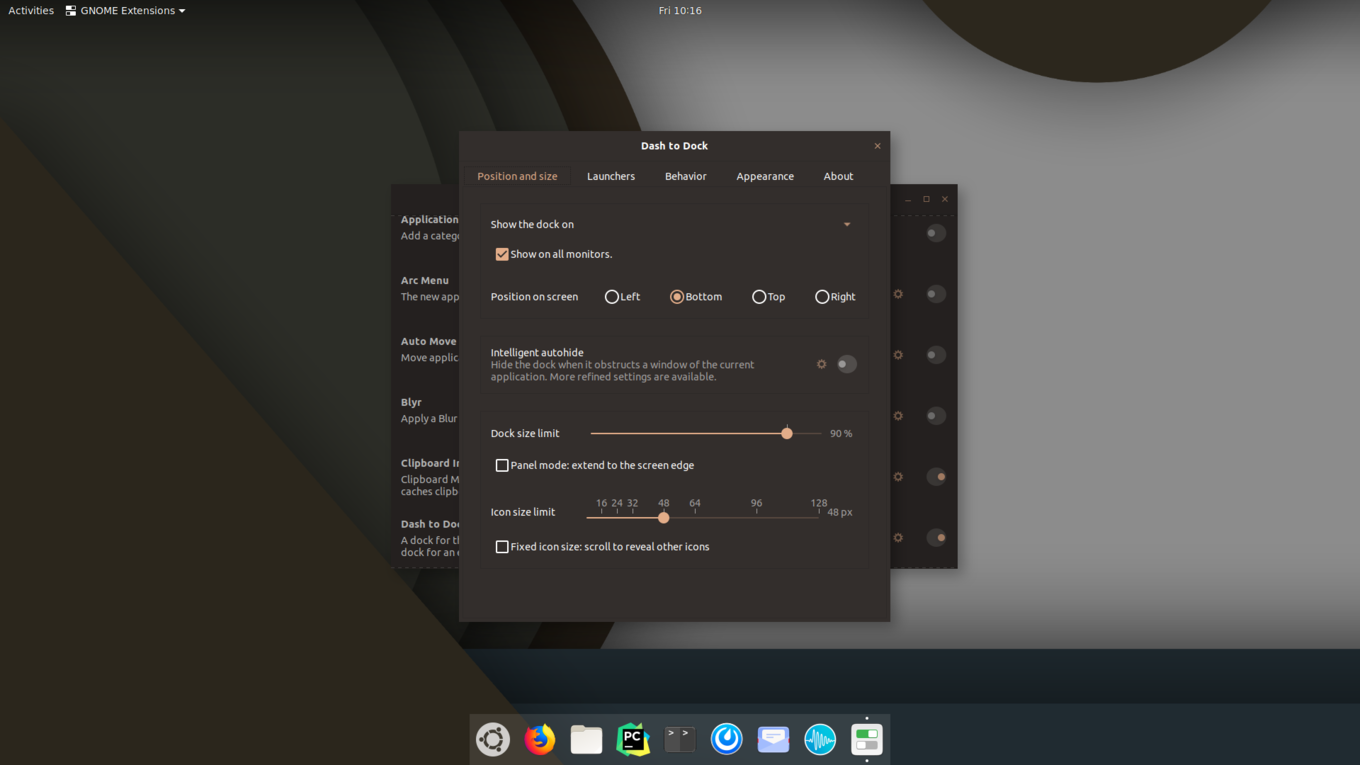Open the Files folder icon in dock
Screen dimensions: 1360x765
coord(587,739)
